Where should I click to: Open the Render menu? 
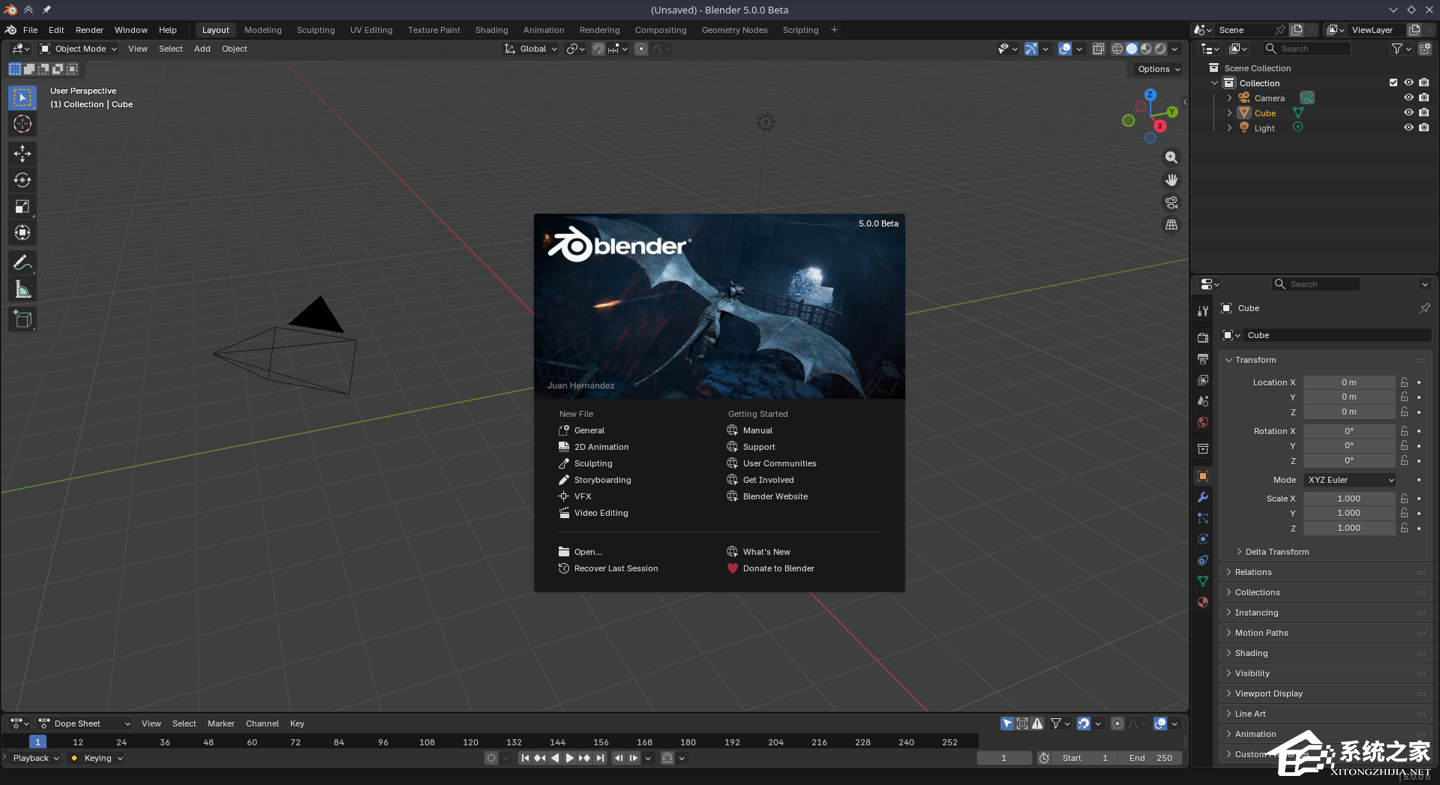pyautogui.click(x=89, y=29)
